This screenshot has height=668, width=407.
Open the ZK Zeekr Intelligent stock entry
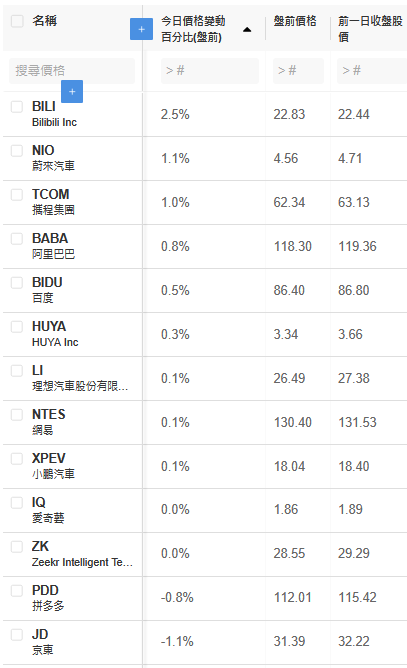(x=82, y=554)
